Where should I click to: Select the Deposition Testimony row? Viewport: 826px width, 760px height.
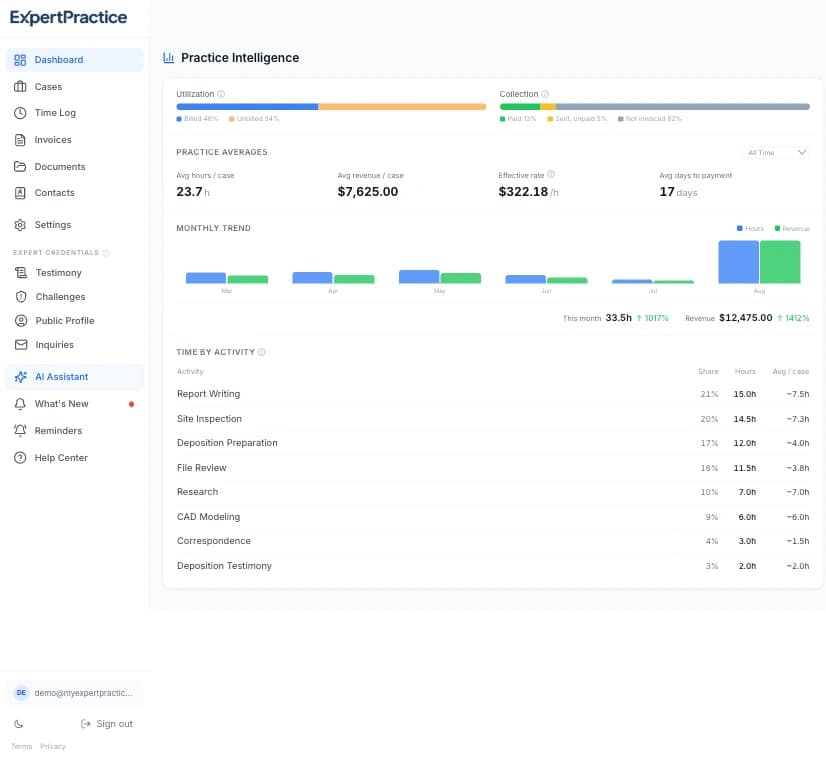click(493, 566)
